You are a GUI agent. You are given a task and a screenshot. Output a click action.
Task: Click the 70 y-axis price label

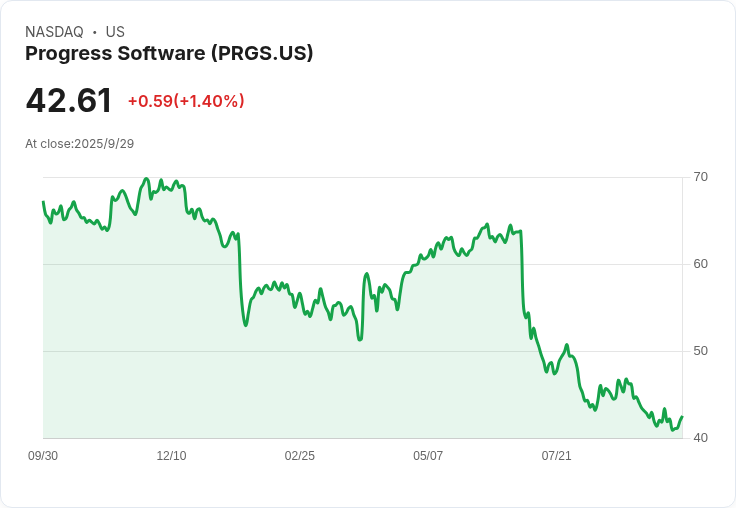[x=700, y=177]
